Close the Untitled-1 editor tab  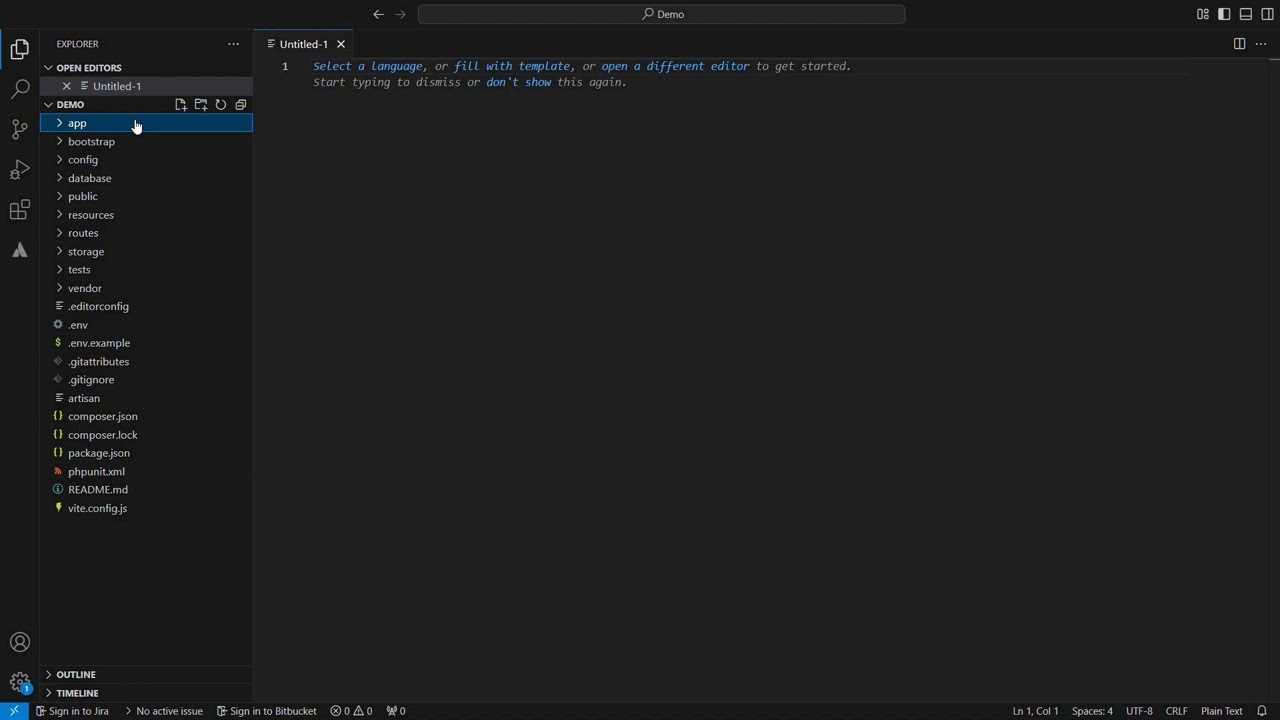tap(341, 44)
